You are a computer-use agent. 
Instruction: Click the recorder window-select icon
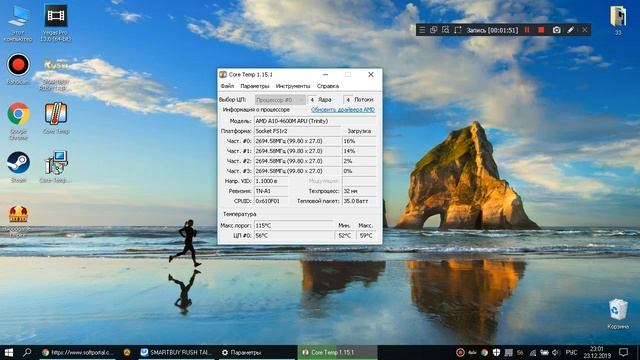click(433, 30)
